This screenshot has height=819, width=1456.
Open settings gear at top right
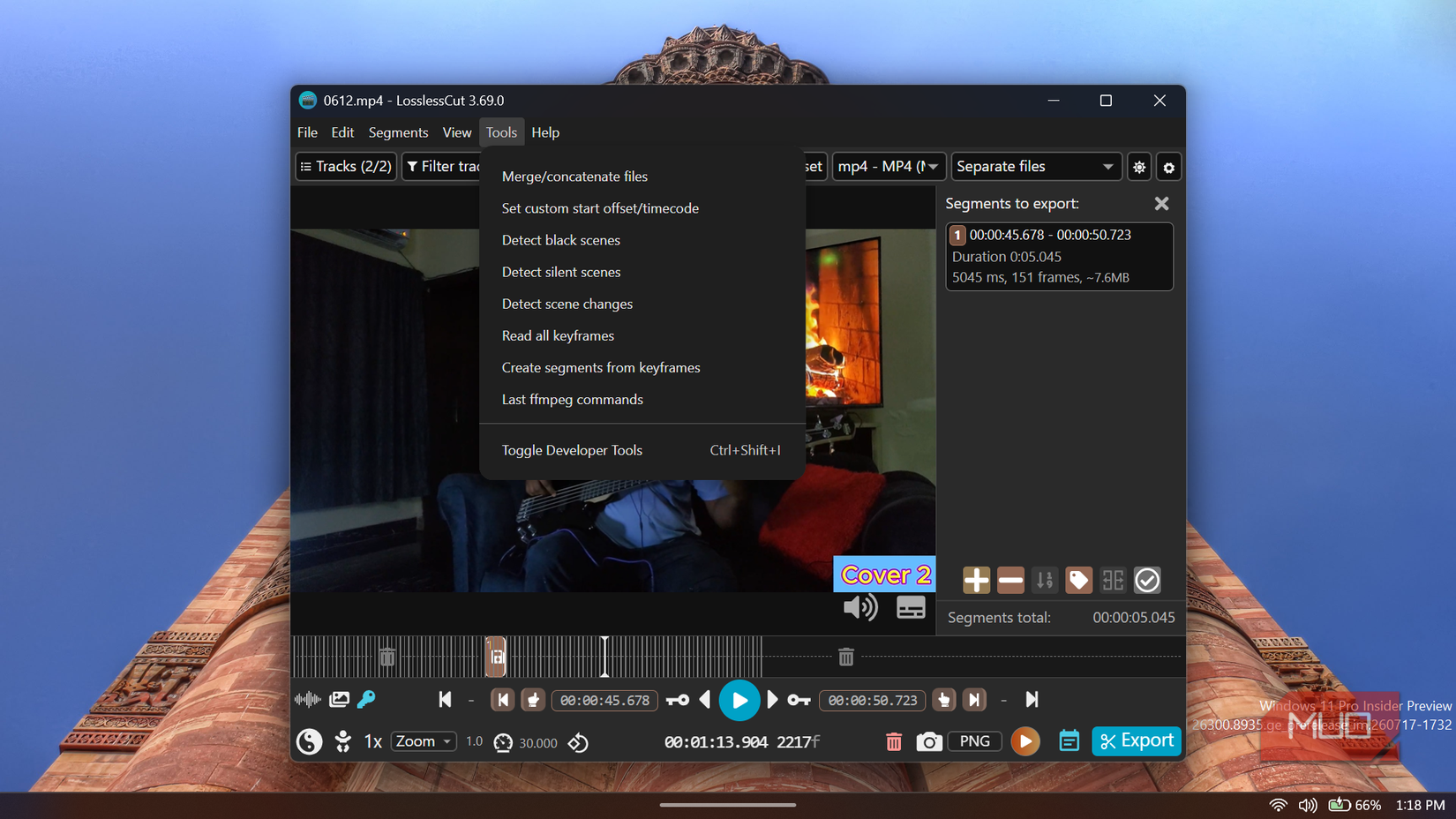pyautogui.click(x=1168, y=167)
